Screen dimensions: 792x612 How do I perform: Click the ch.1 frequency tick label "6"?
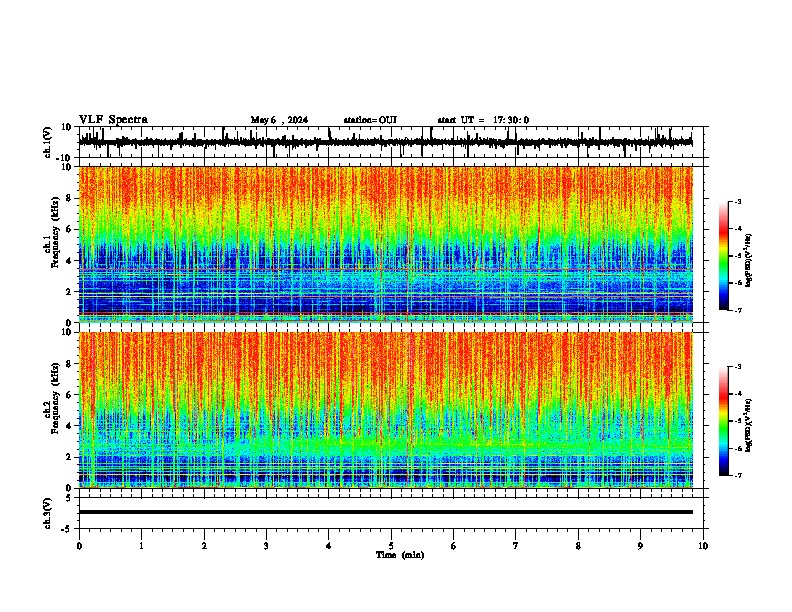(71, 229)
